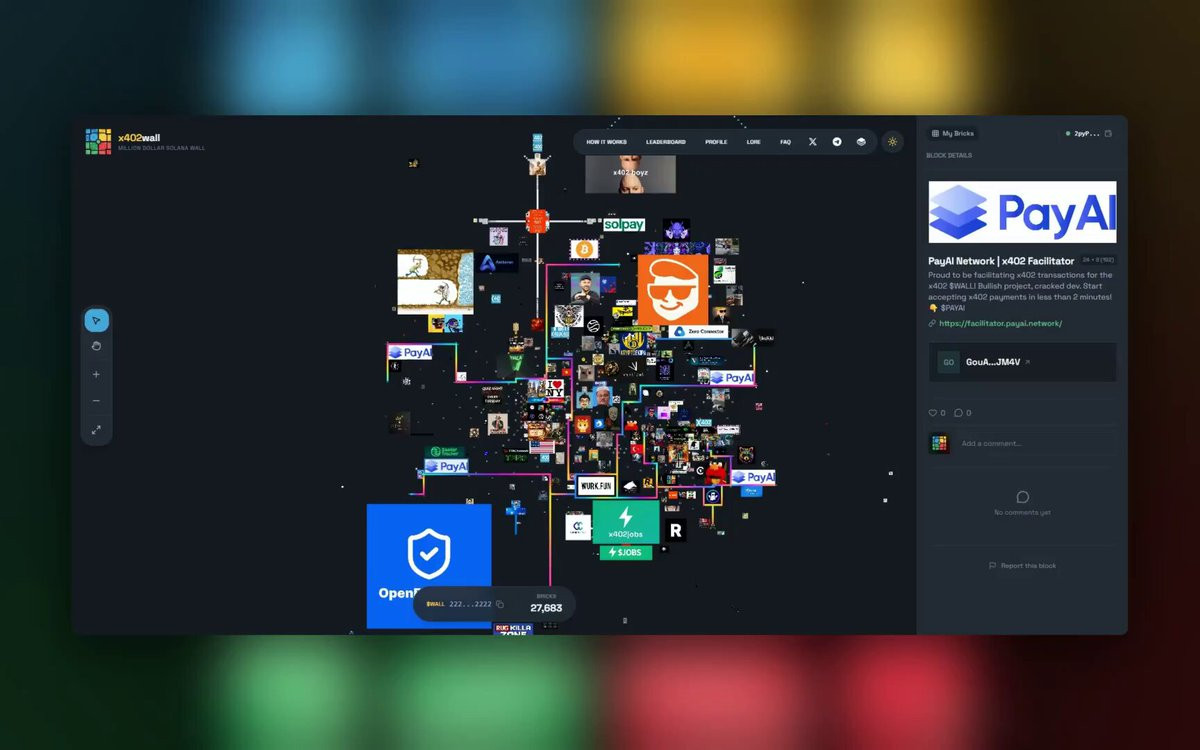Screen dimensions: 1200x750
Task: Click the PayAI banner in block details
Action: [1022, 212]
